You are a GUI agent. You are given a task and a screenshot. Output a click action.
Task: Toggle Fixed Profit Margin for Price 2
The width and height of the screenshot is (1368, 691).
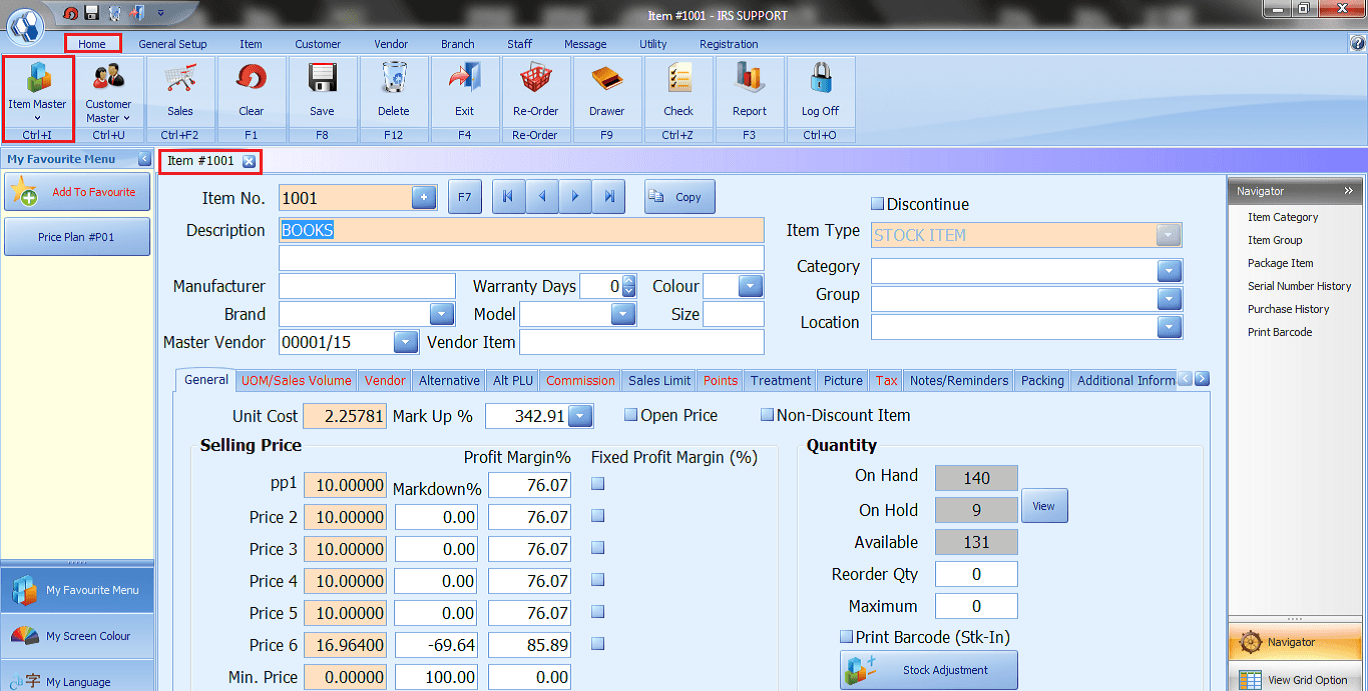click(x=598, y=516)
